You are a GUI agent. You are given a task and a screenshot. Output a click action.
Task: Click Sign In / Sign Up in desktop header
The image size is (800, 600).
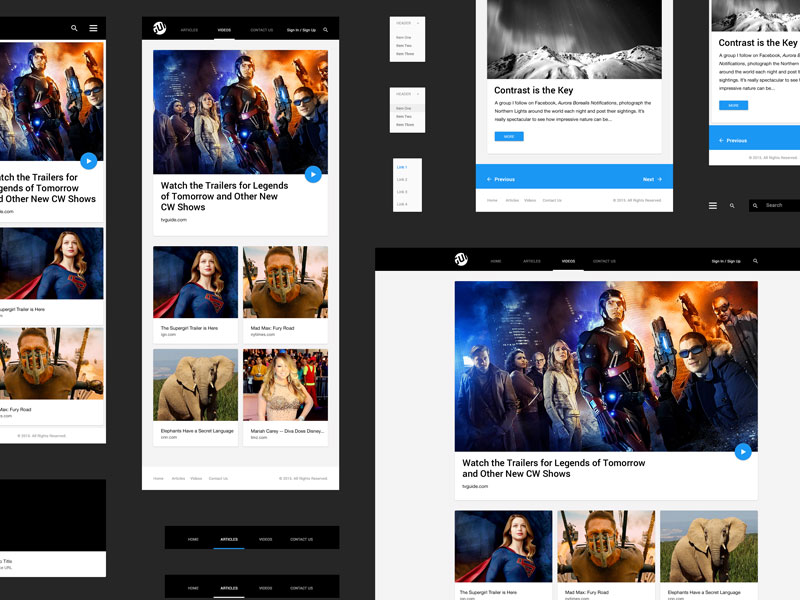726,261
